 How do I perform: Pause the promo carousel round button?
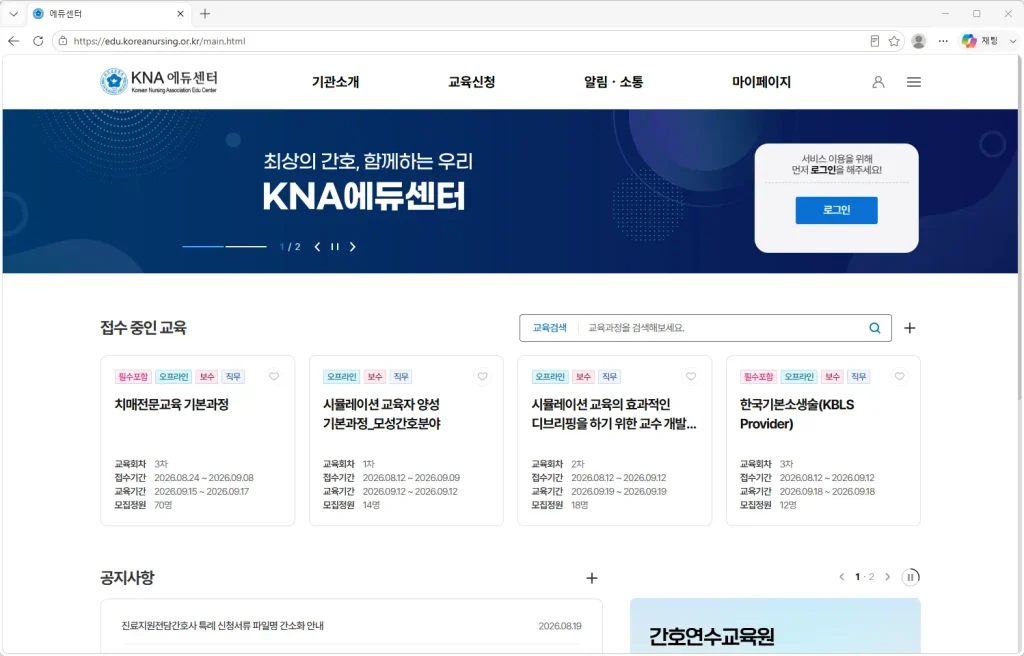click(x=910, y=577)
